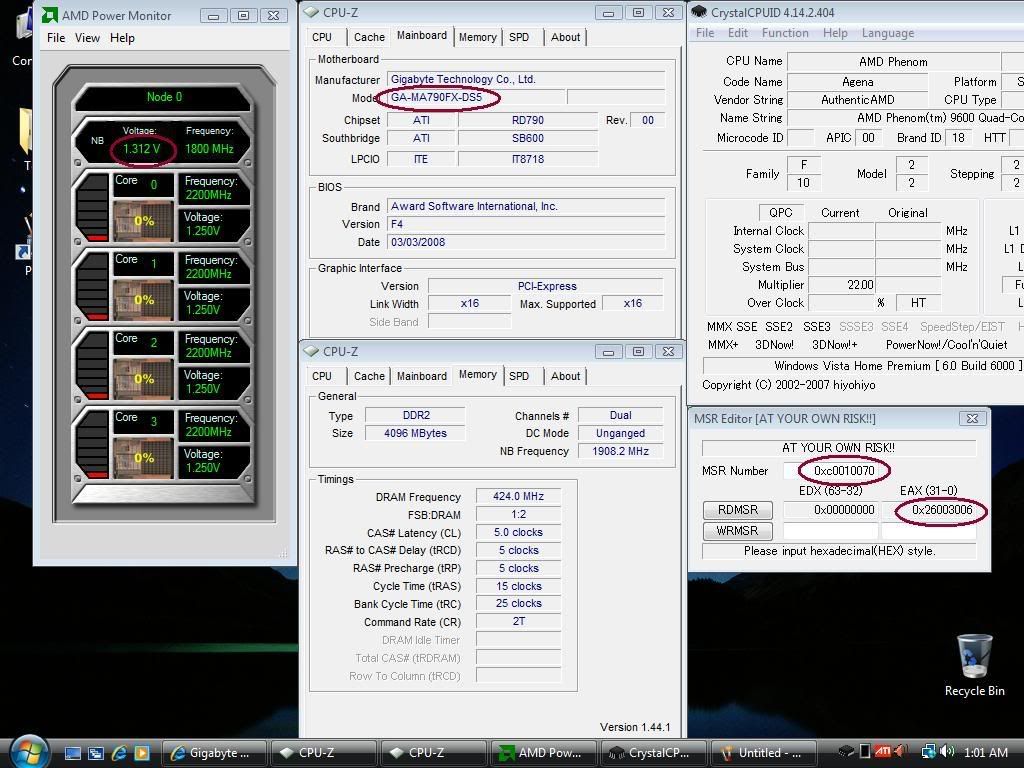Click the CrystalCPUID title bar chip icon
The image size is (1024, 768).
699,12
